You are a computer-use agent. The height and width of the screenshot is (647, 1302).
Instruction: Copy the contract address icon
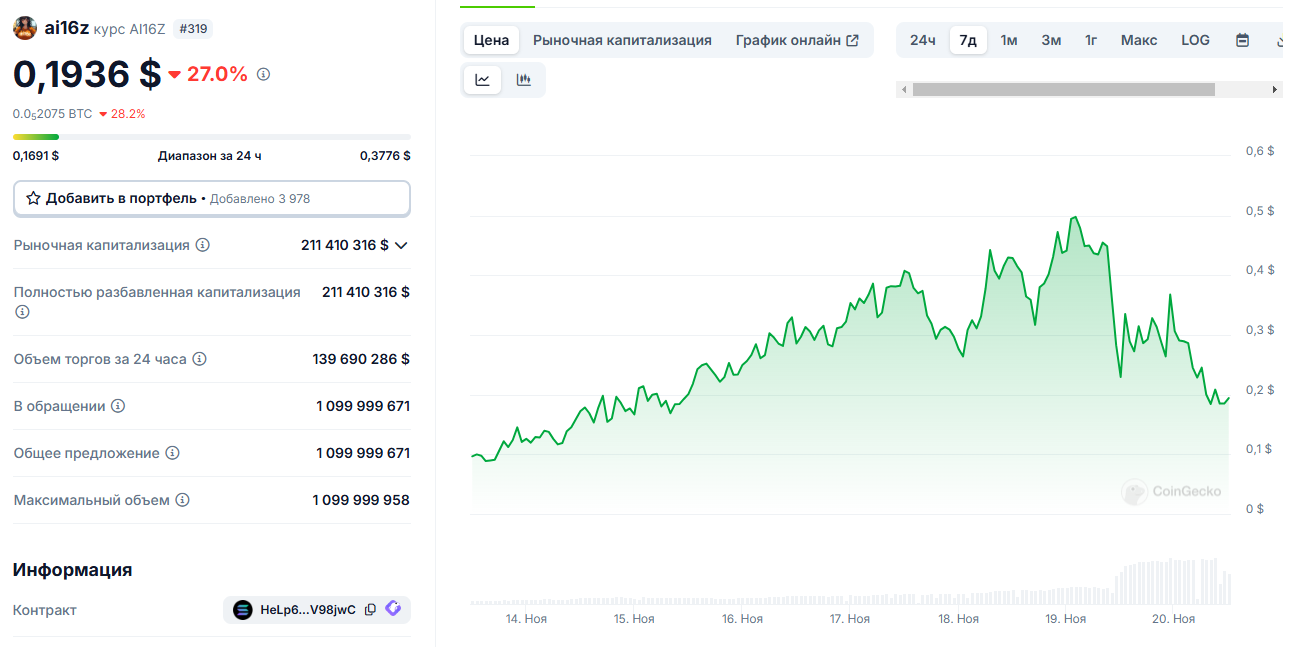[370, 610]
